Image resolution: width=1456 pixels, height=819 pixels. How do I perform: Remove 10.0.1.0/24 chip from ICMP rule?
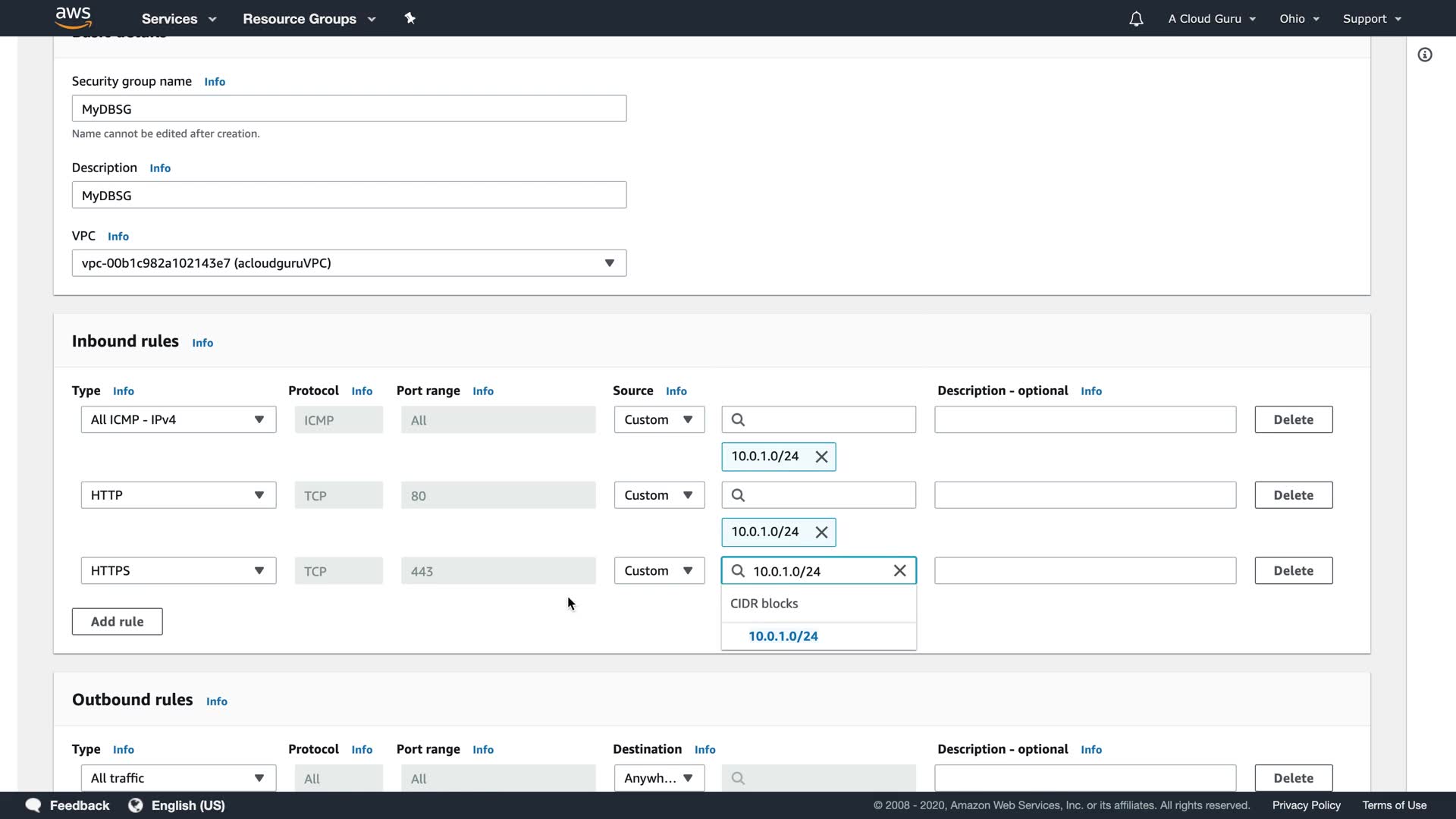point(821,457)
